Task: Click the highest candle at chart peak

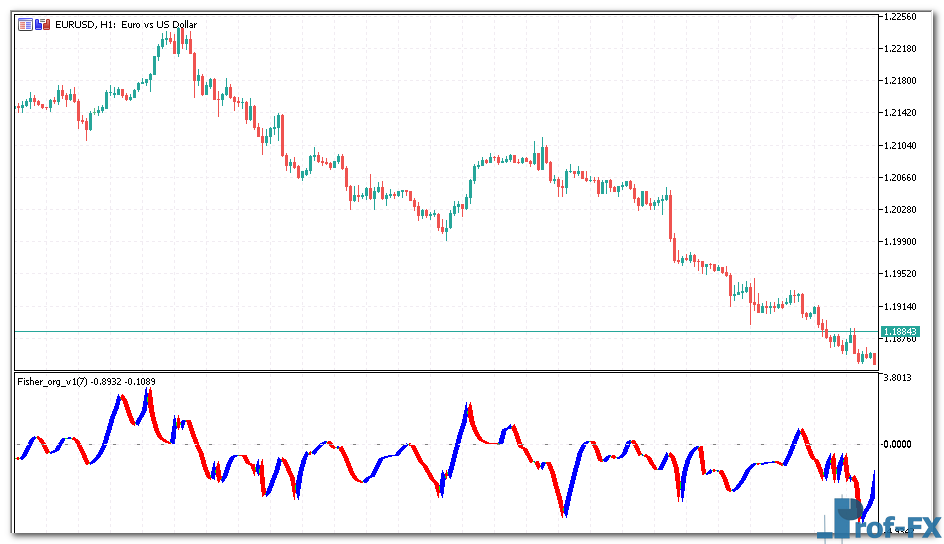Action: 180,40
